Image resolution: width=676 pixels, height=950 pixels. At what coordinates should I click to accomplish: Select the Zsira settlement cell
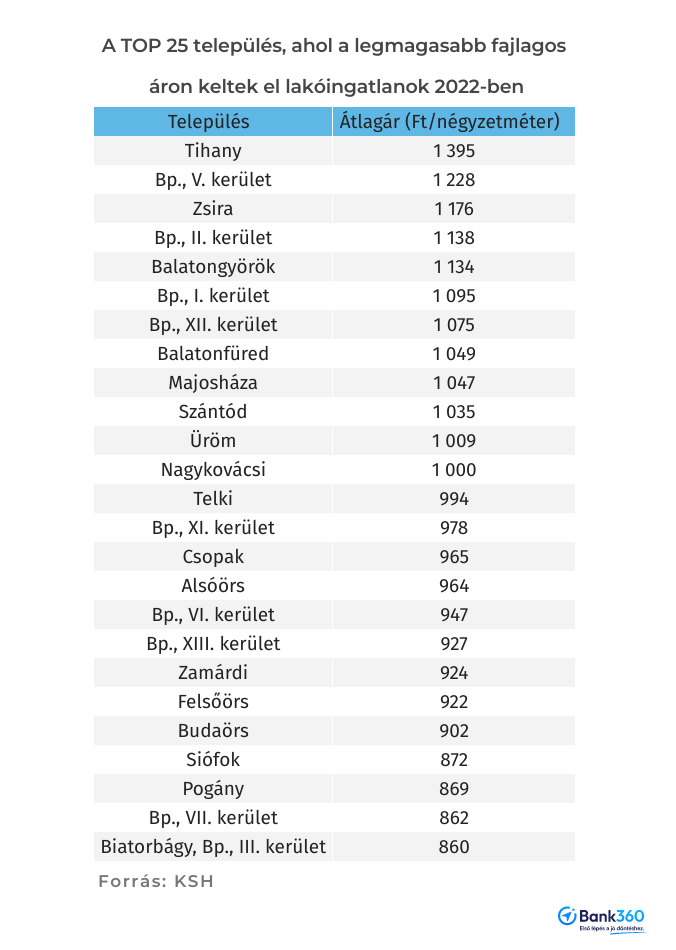(213, 209)
